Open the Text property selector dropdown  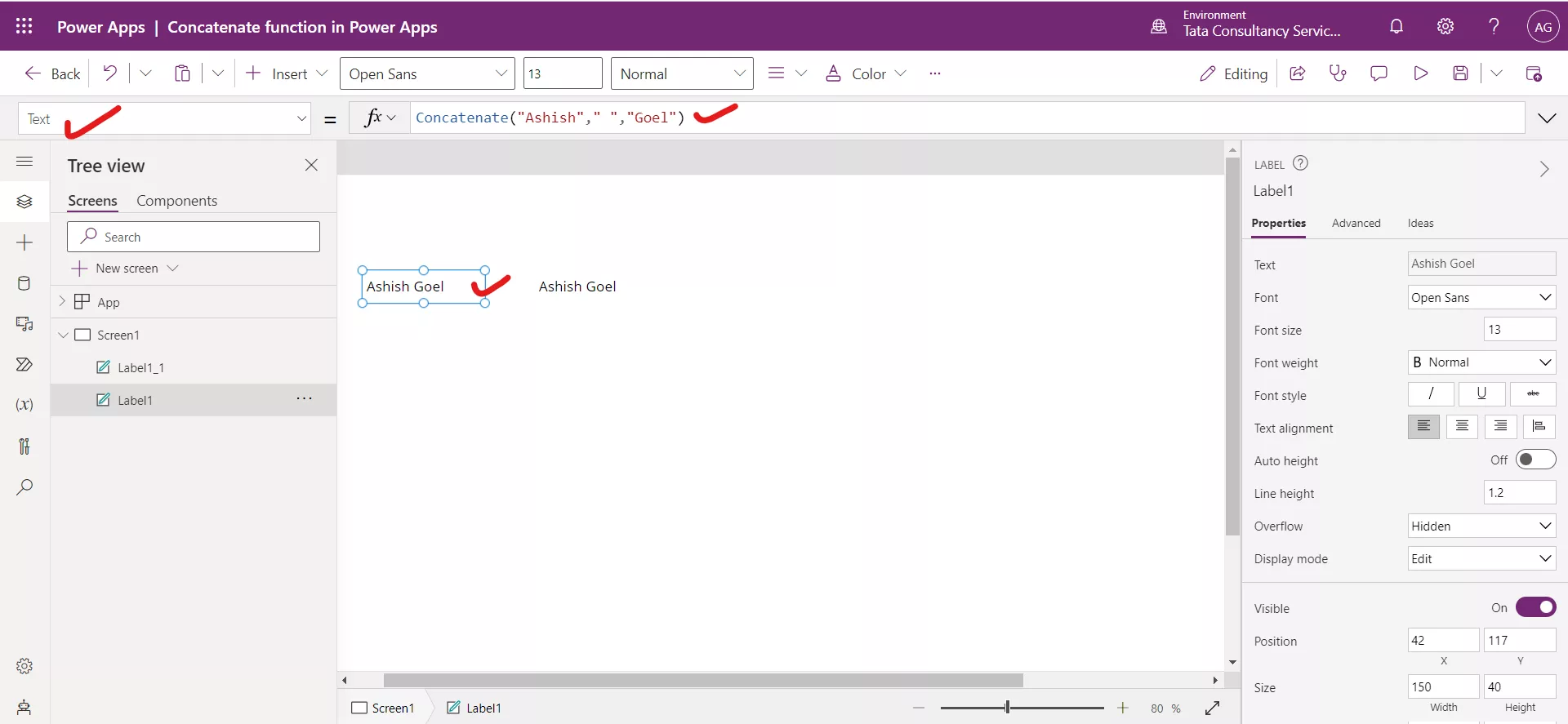(x=164, y=118)
